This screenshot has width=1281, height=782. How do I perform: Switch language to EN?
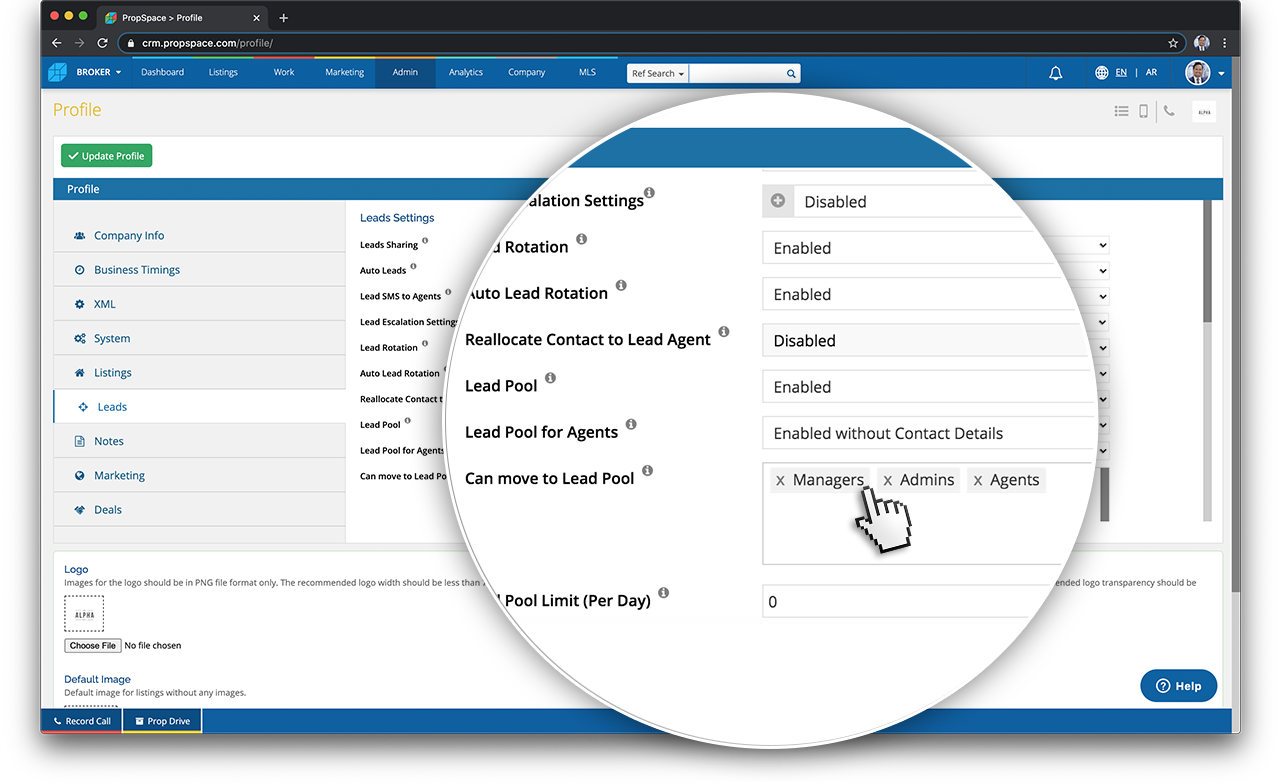1121,73
